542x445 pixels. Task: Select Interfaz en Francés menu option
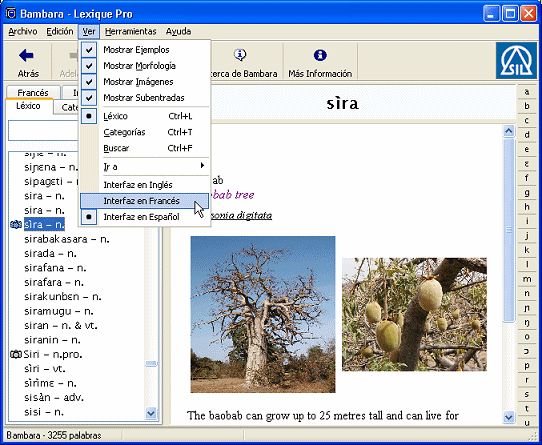(x=144, y=201)
